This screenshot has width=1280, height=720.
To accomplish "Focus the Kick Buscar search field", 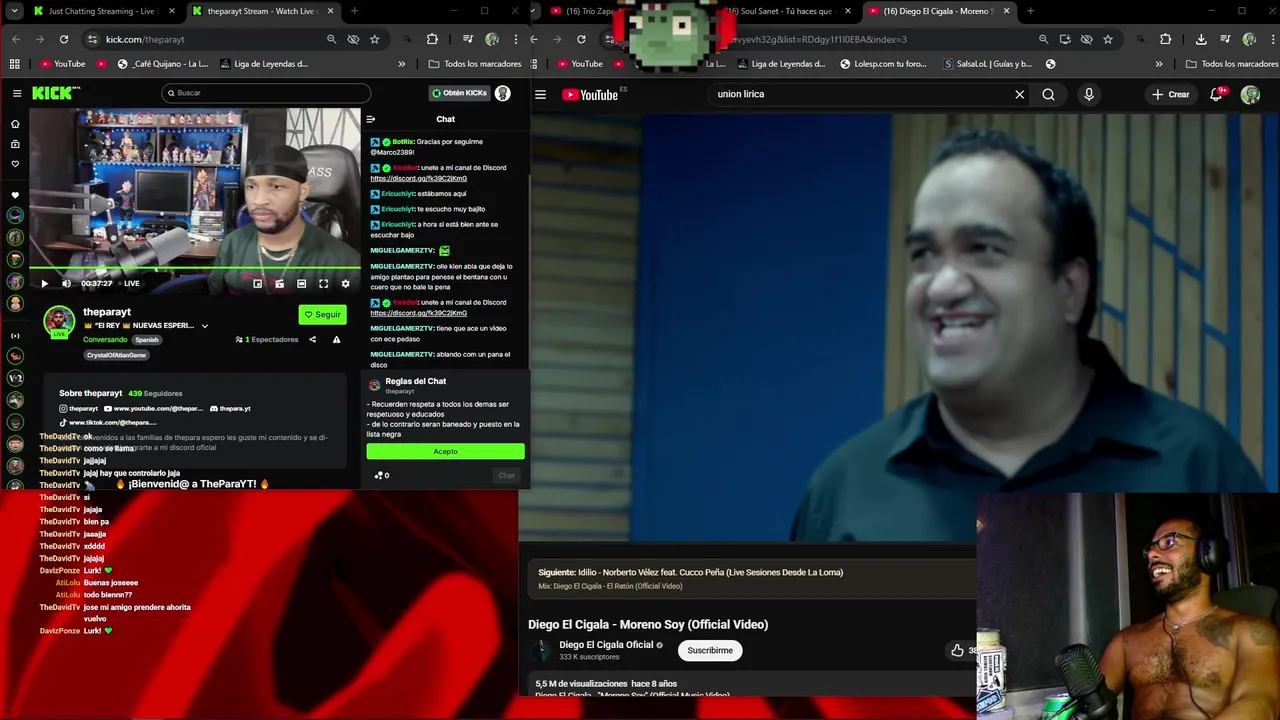I will 266,93.
